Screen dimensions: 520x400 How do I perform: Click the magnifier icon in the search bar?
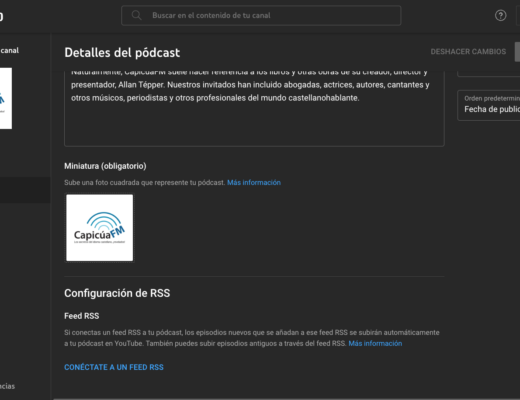[136, 15]
